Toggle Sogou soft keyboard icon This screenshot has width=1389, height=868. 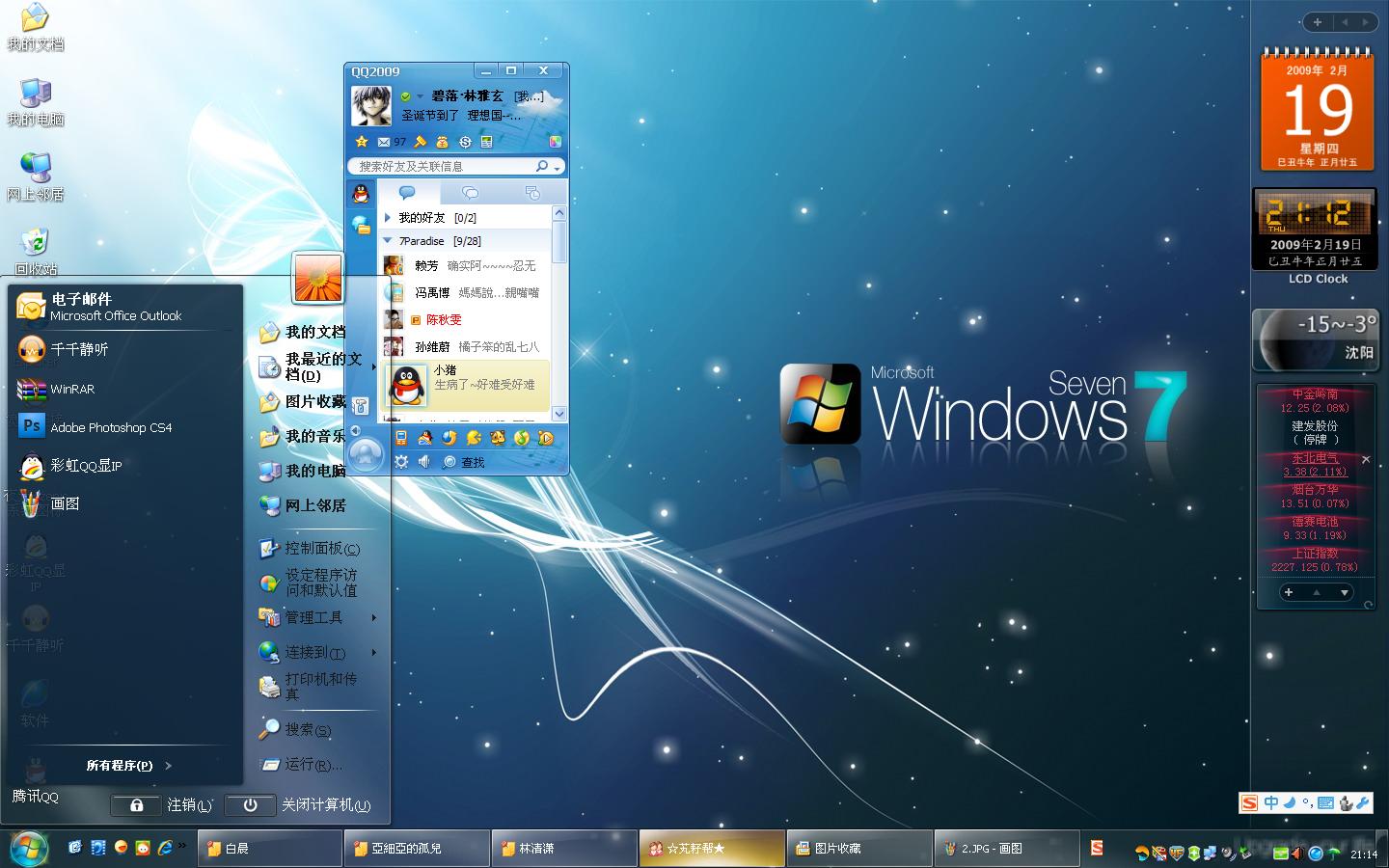point(1325,802)
